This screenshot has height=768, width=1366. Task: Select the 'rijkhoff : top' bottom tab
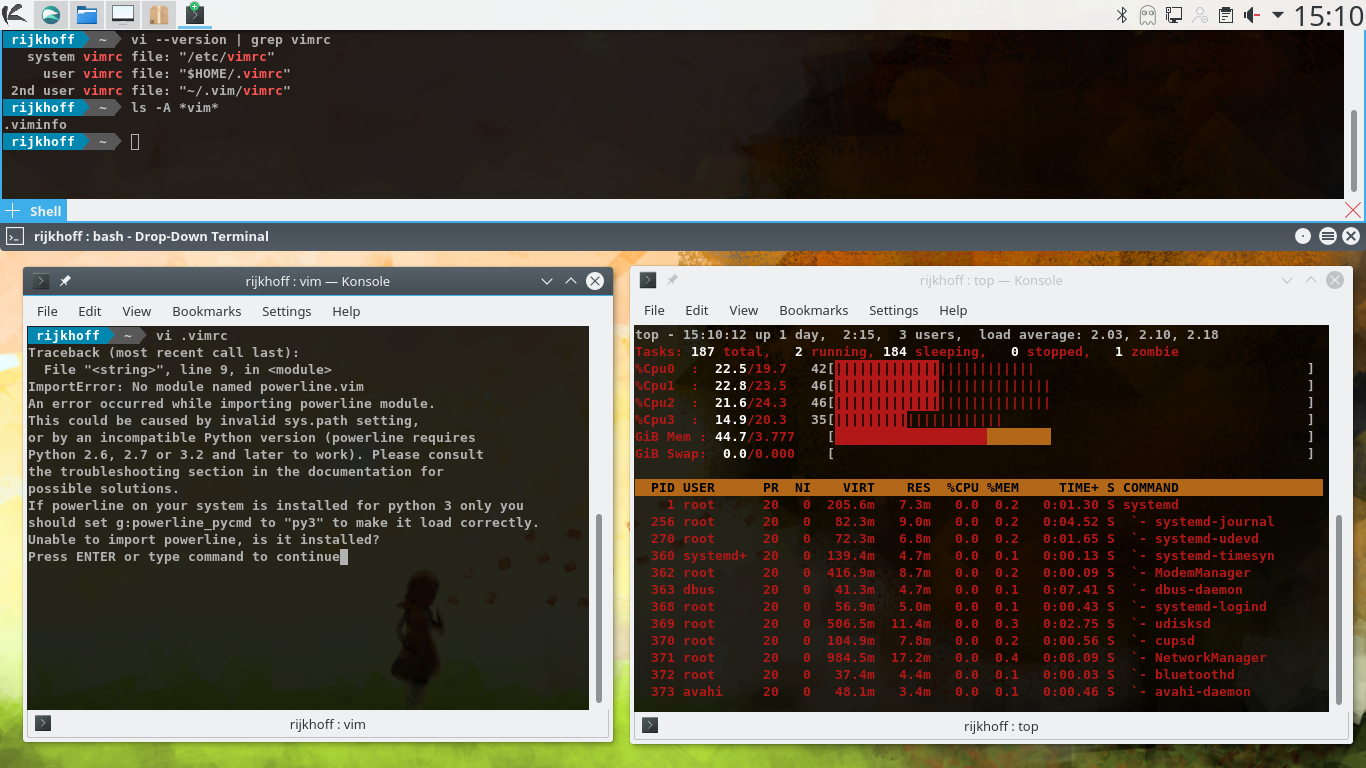point(1001,726)
